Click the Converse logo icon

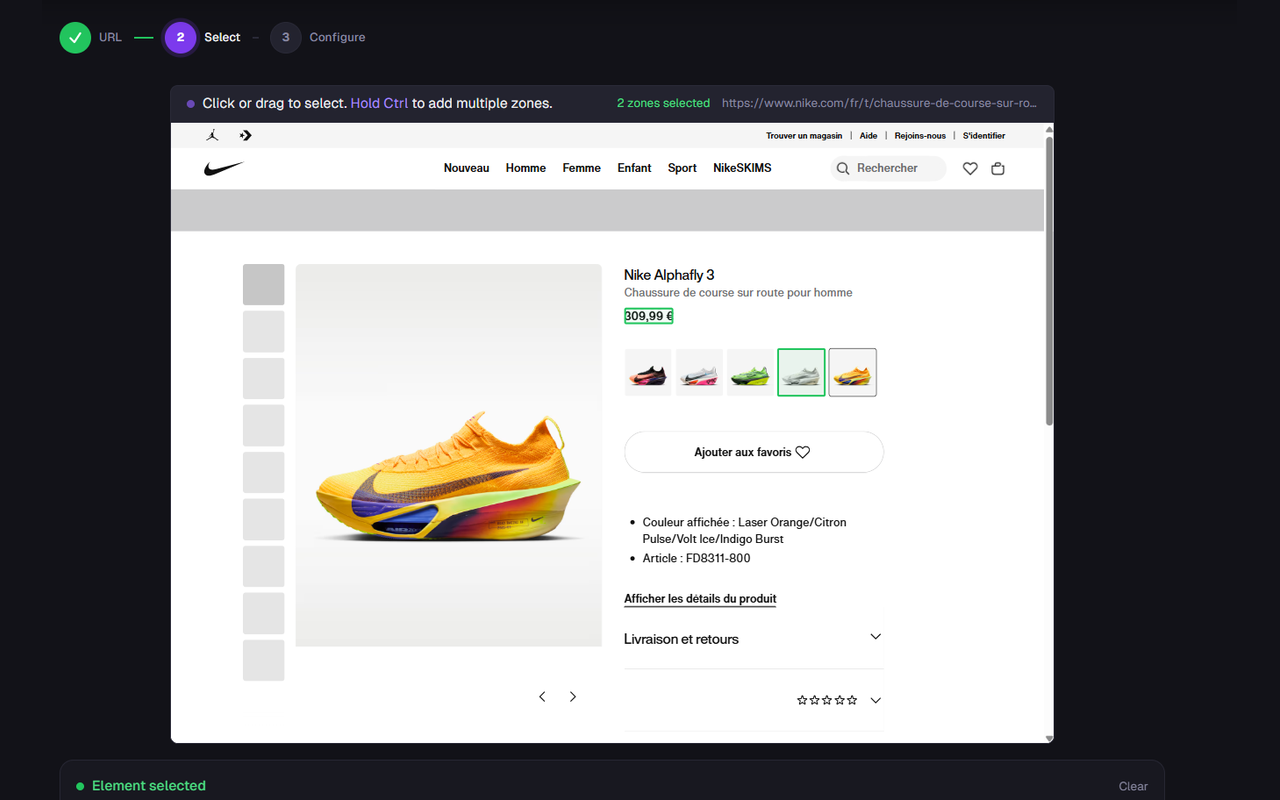pos(246,135)
